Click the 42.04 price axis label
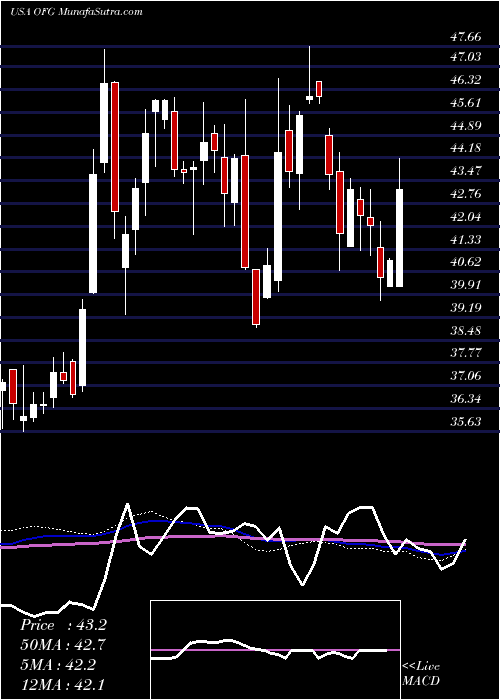500x700 pixels. 466,217
